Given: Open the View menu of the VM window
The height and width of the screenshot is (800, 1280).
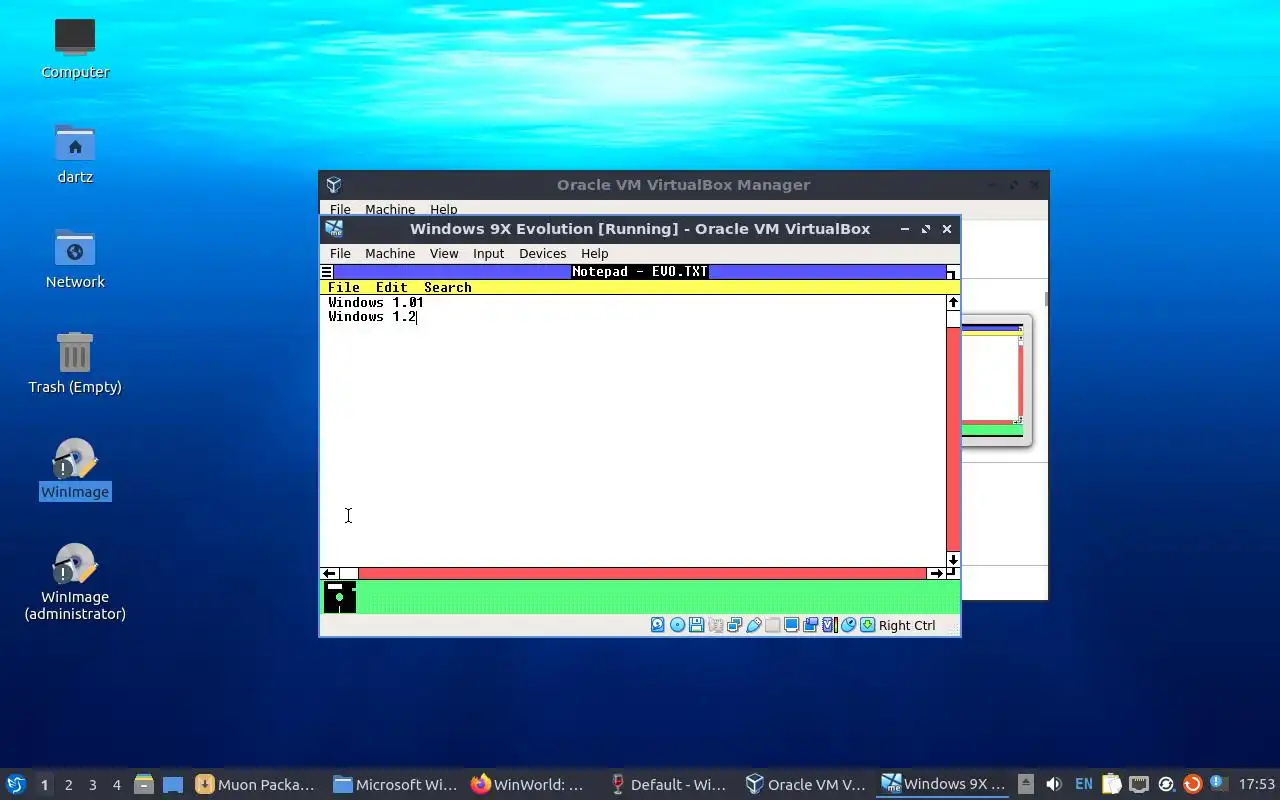Looking at the screenshot, I should point(444,253).
